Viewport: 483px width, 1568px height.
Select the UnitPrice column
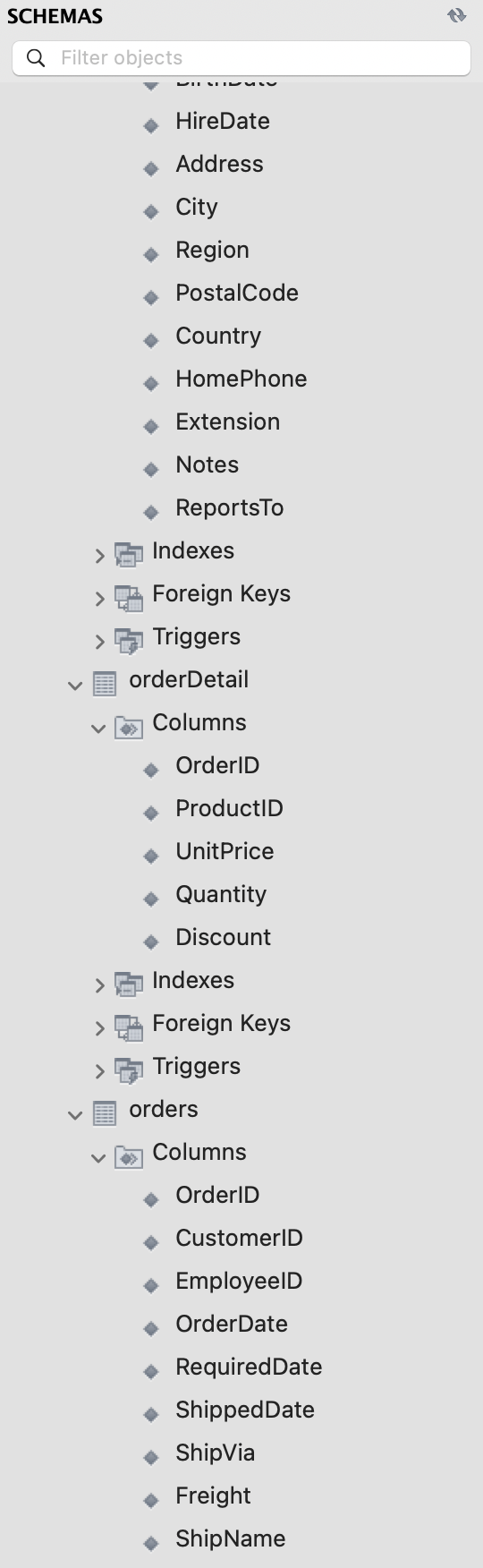pos(225,851)
